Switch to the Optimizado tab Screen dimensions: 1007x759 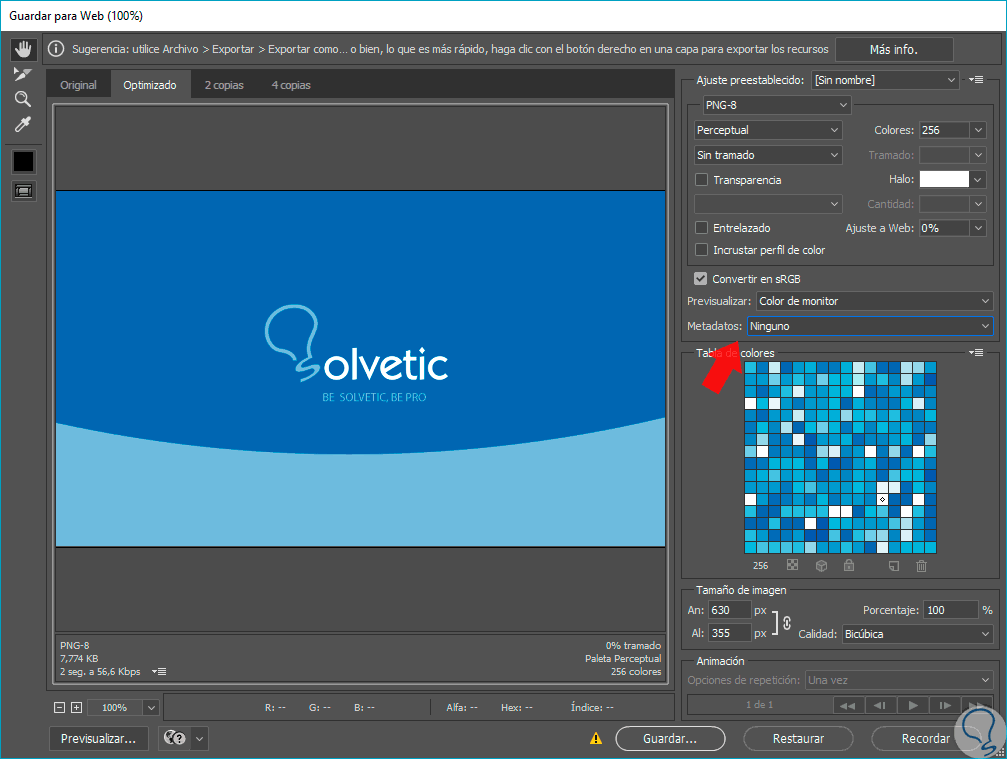point(150,85)
